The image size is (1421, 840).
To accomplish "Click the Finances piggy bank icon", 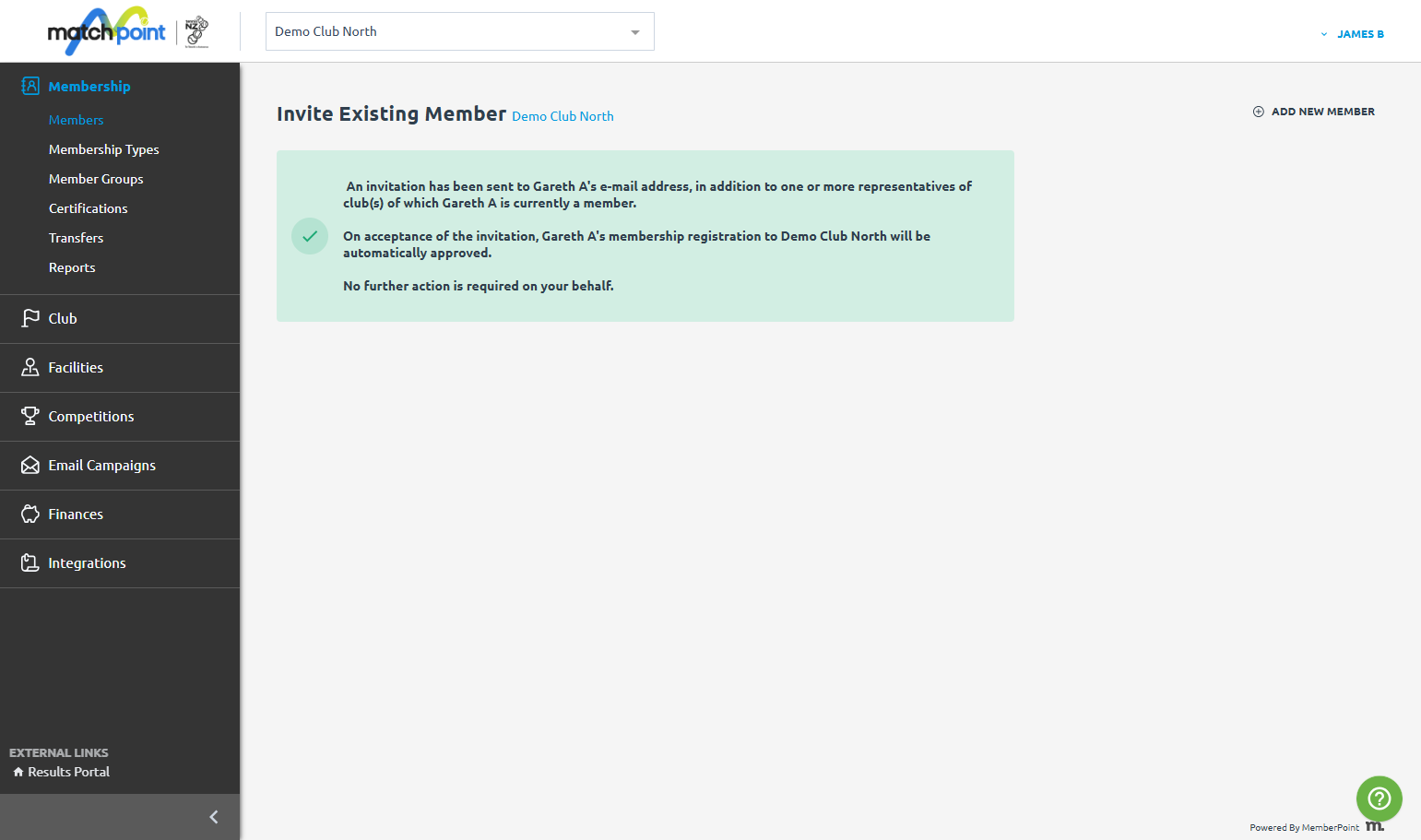I will (x=30, y=514).
